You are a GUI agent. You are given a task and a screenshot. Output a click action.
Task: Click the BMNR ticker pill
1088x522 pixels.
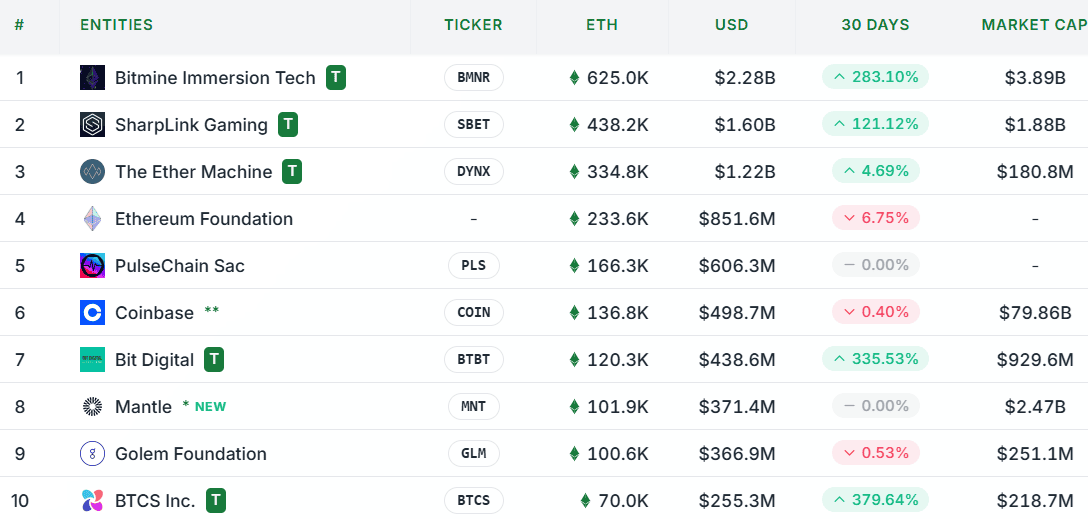[x=474, y=78]
